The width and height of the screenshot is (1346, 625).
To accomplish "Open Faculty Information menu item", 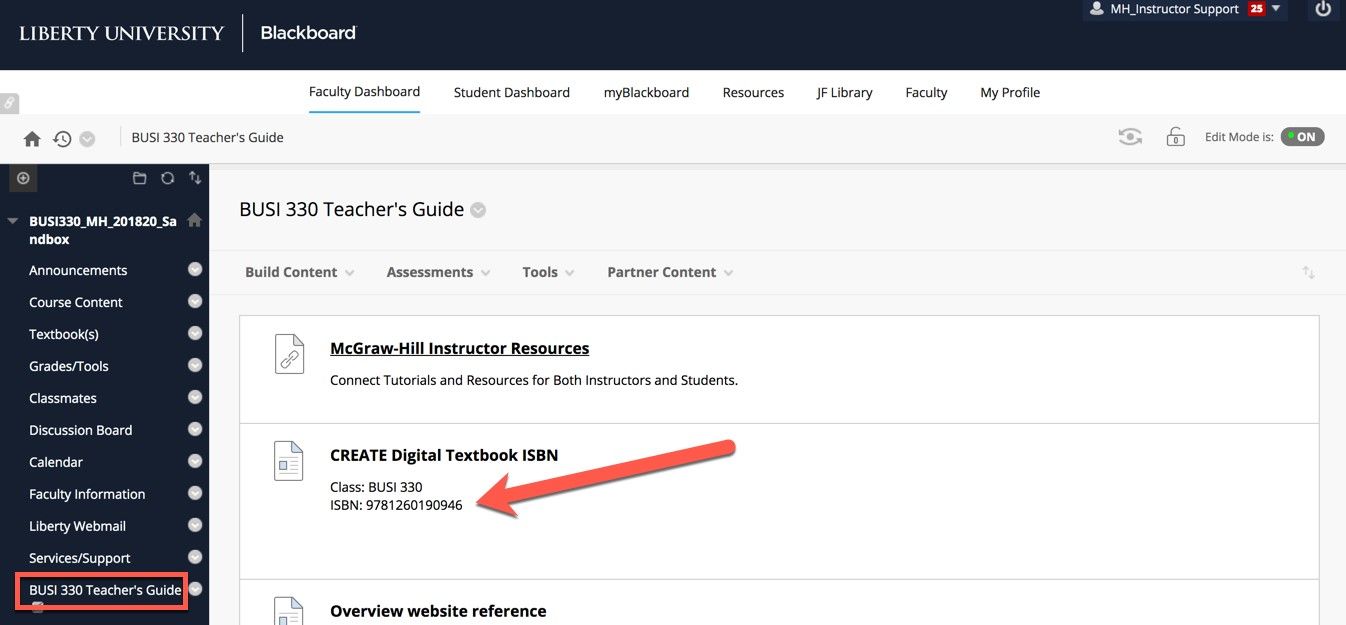I will (x=87, y=494).
